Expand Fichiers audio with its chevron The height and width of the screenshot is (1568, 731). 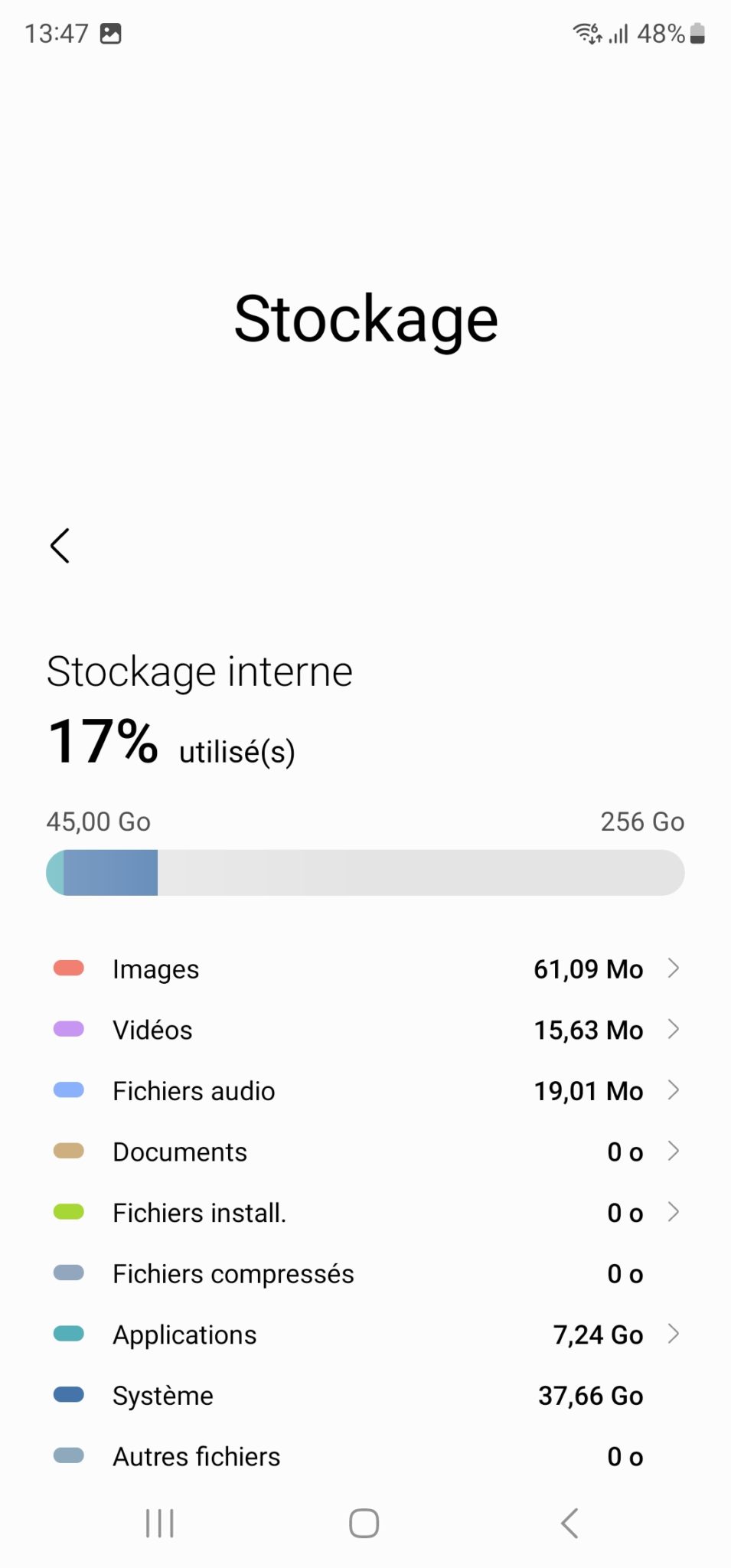click(x=674, y=1089)
